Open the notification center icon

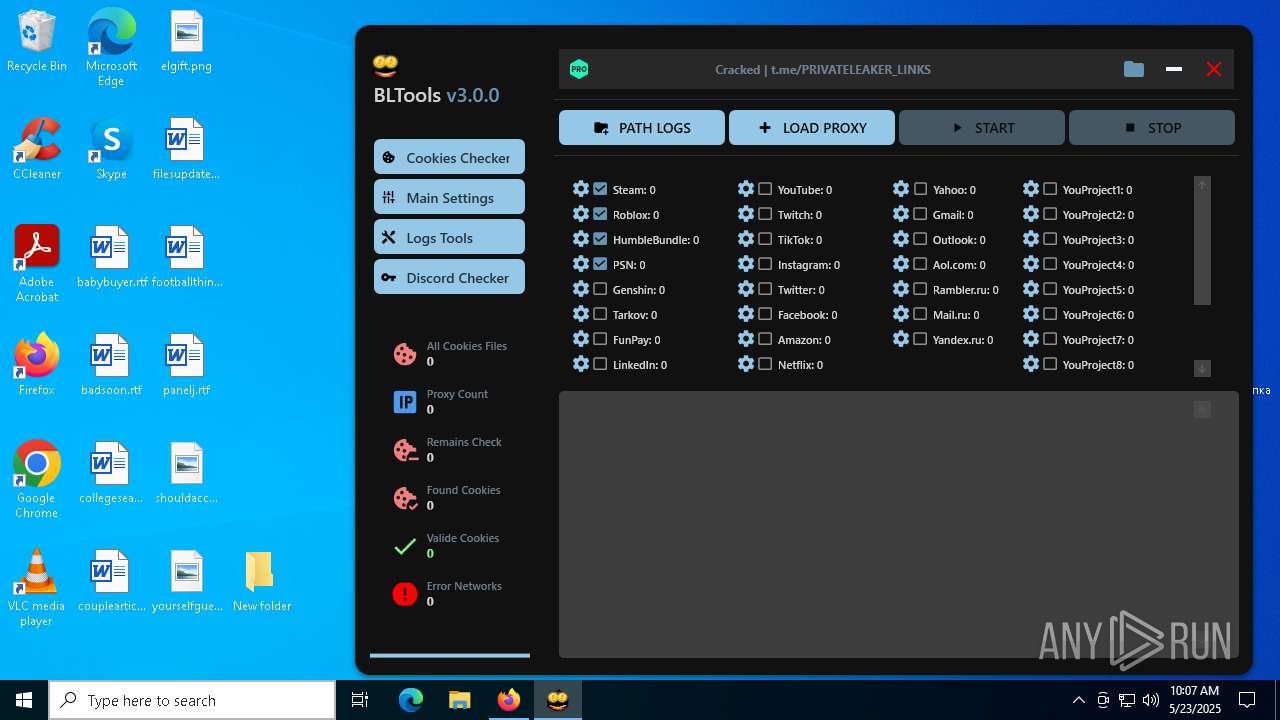tap(1247, 700)
